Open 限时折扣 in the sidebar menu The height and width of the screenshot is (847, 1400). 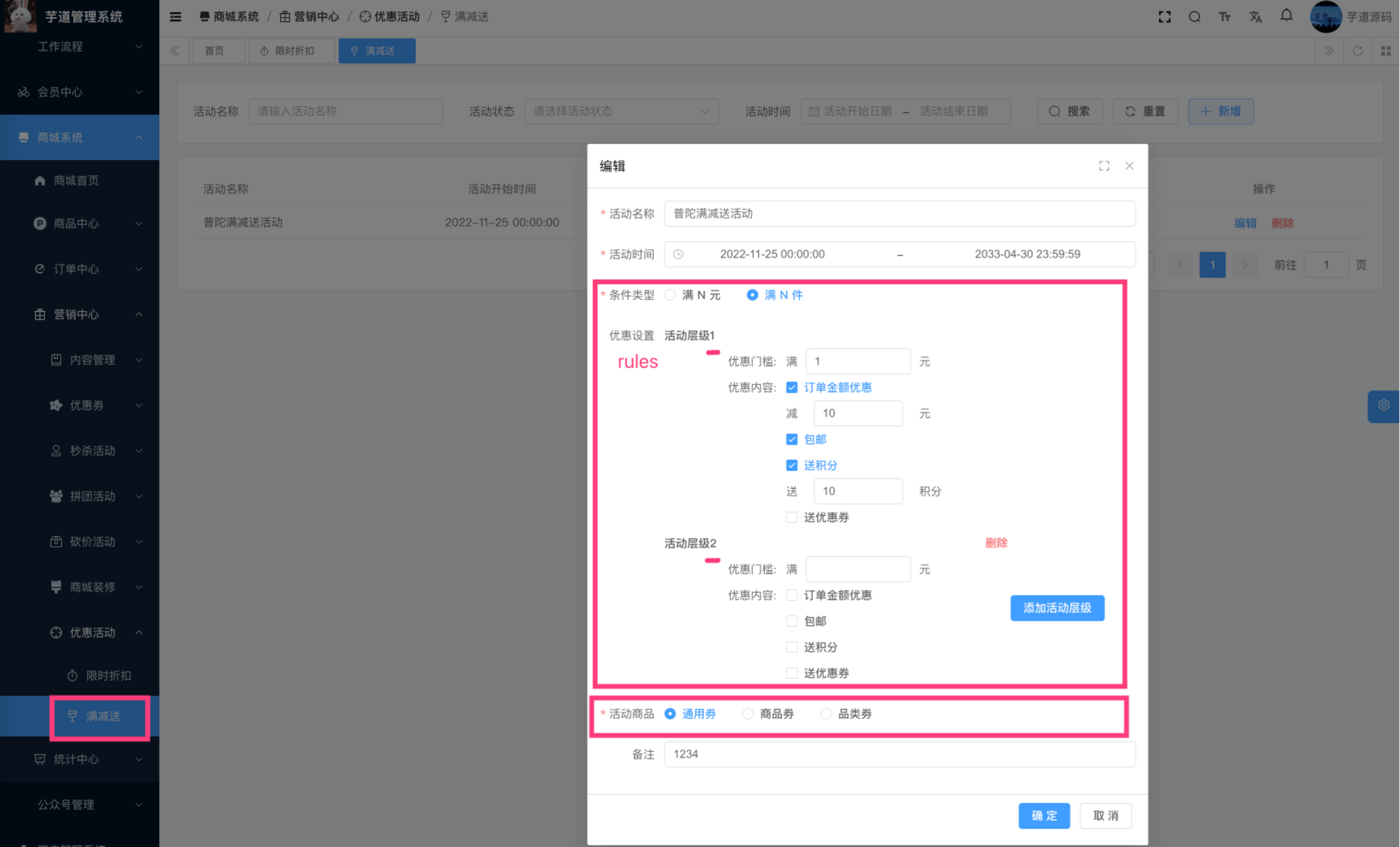[108, 676]
